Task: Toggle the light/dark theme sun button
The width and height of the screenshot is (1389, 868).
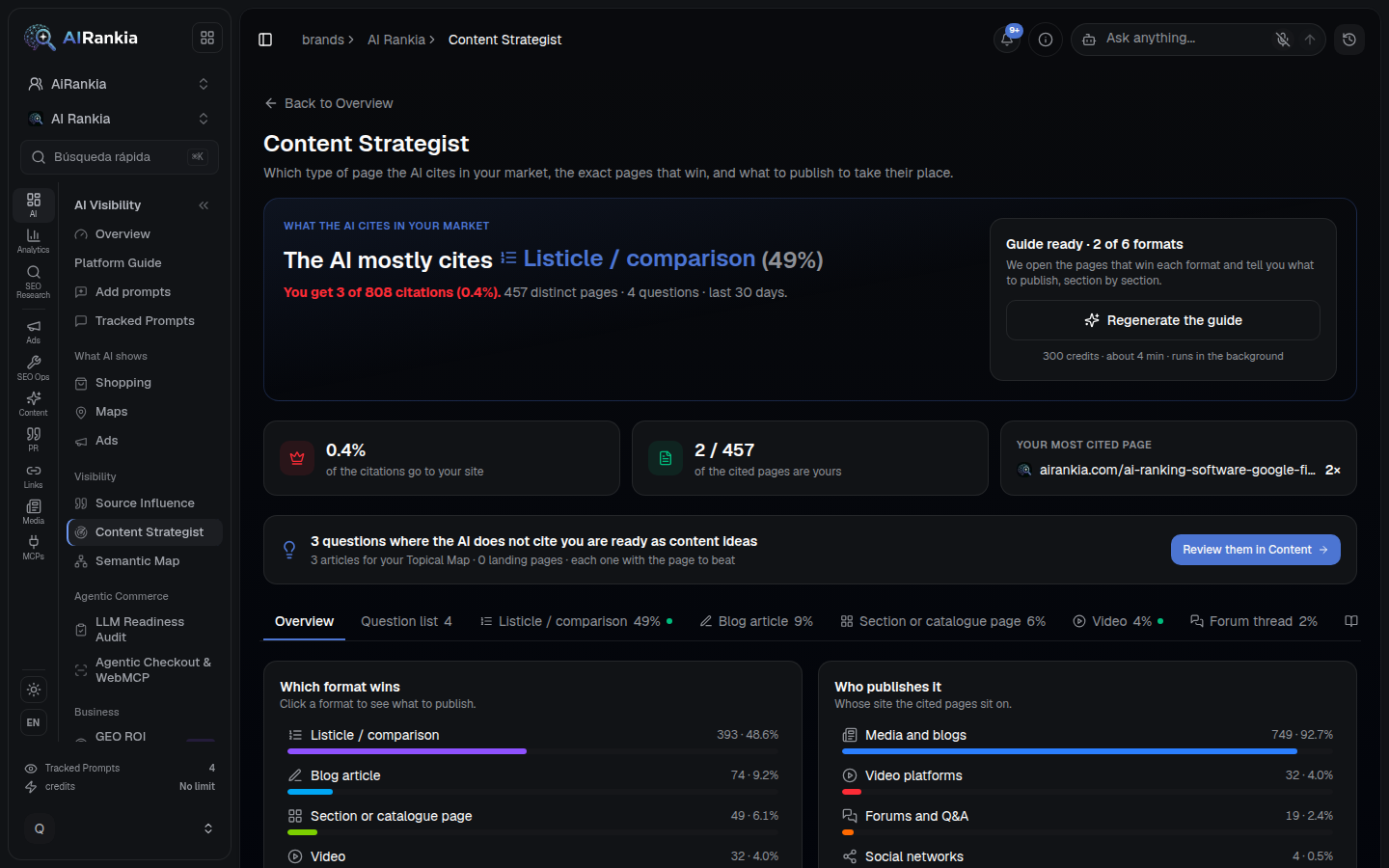Action: [34, 690]
